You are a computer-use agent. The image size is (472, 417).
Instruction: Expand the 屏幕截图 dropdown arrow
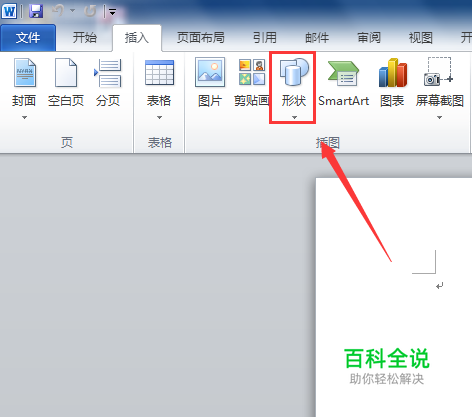tap(439, 117)
